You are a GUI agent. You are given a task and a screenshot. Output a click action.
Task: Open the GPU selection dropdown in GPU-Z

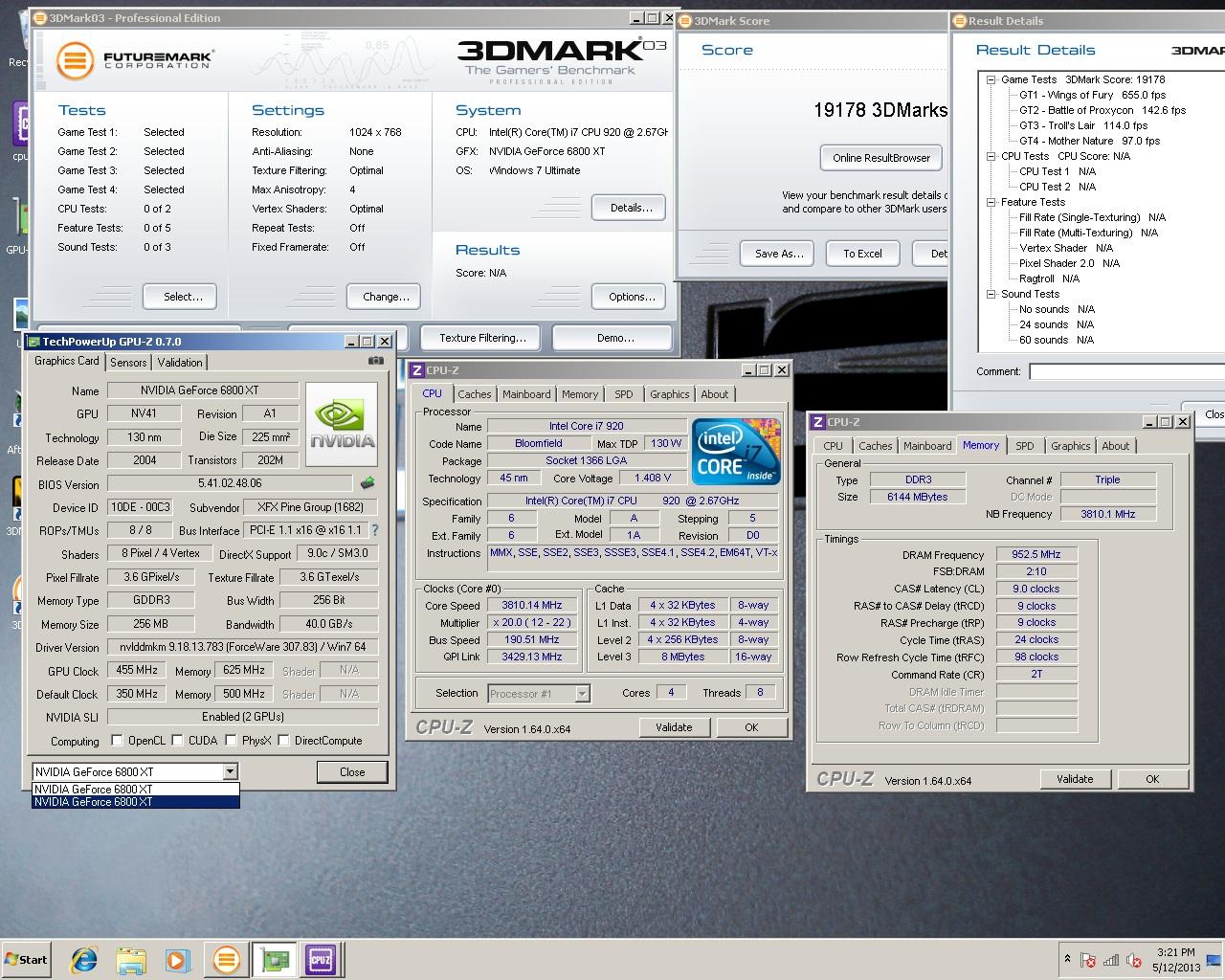[230, 771]
